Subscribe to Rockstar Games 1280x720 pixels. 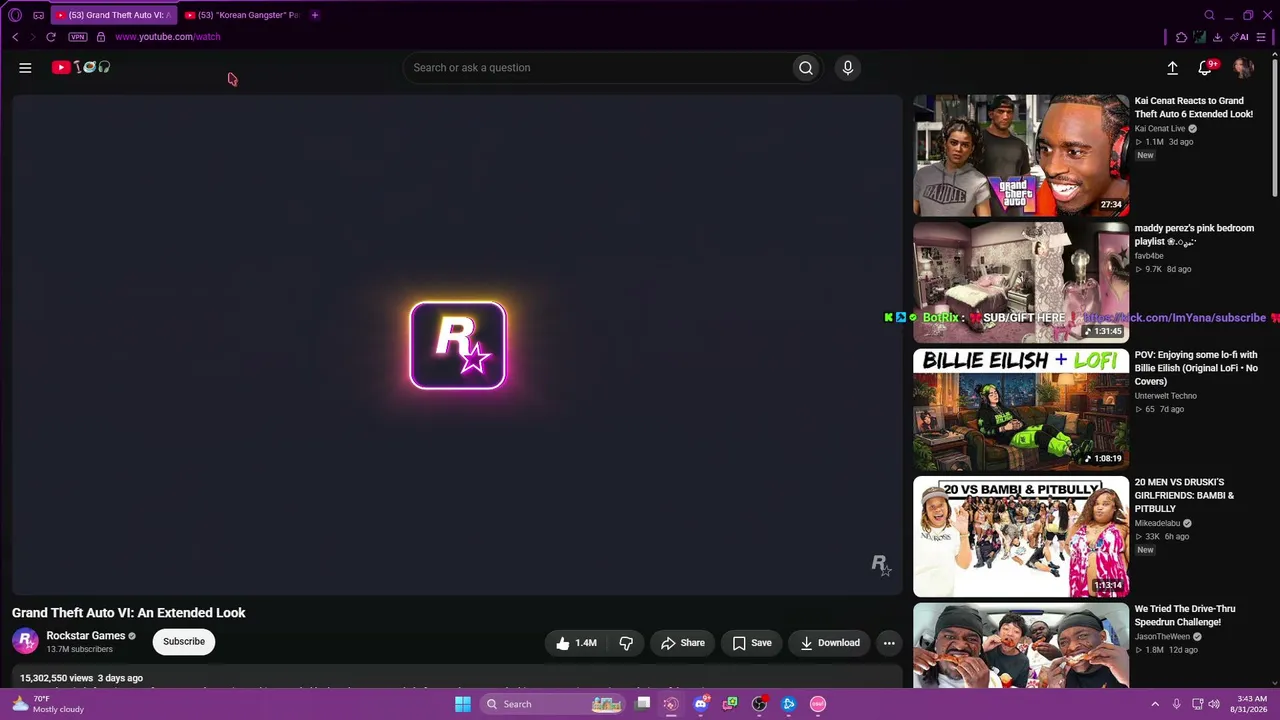point(184,642)
